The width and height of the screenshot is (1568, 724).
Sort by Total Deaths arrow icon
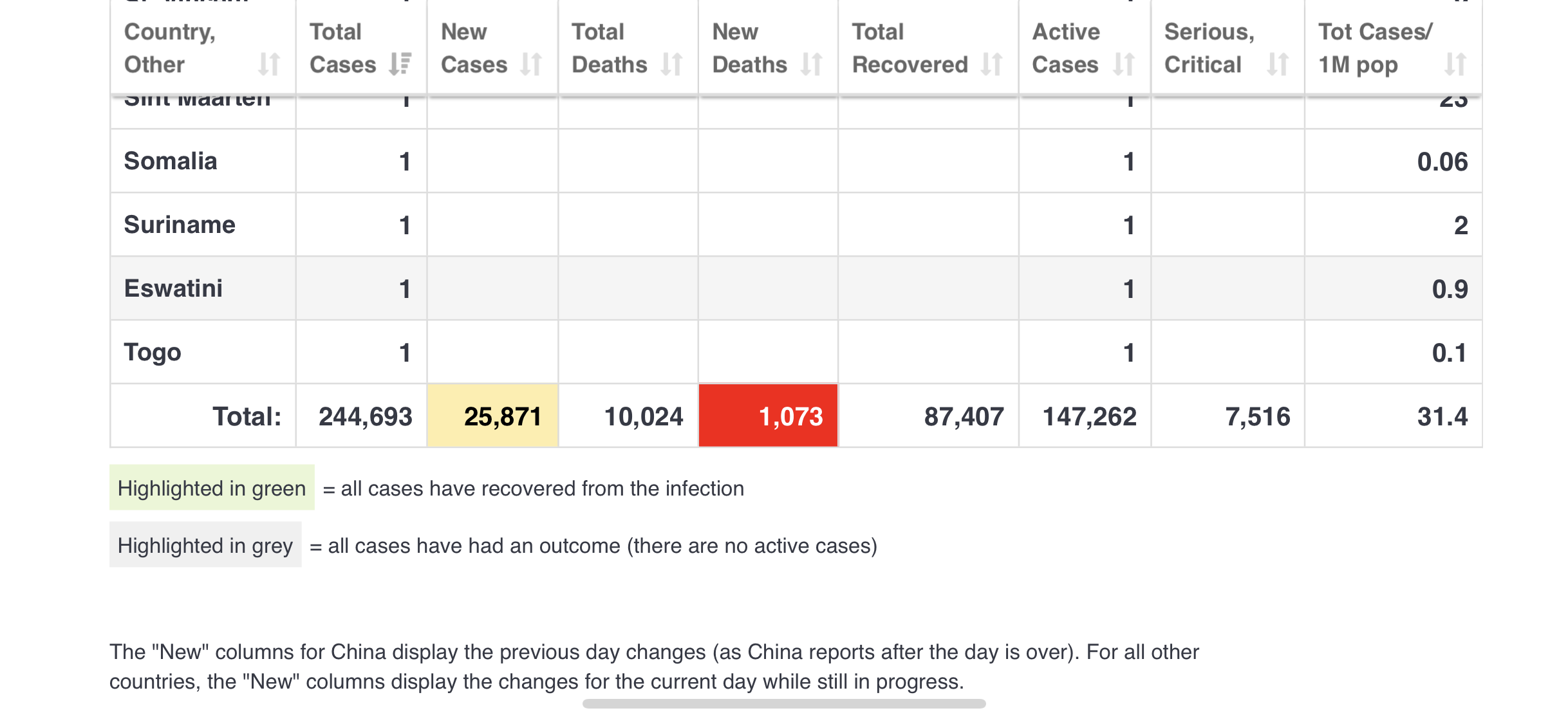point(671,64)
